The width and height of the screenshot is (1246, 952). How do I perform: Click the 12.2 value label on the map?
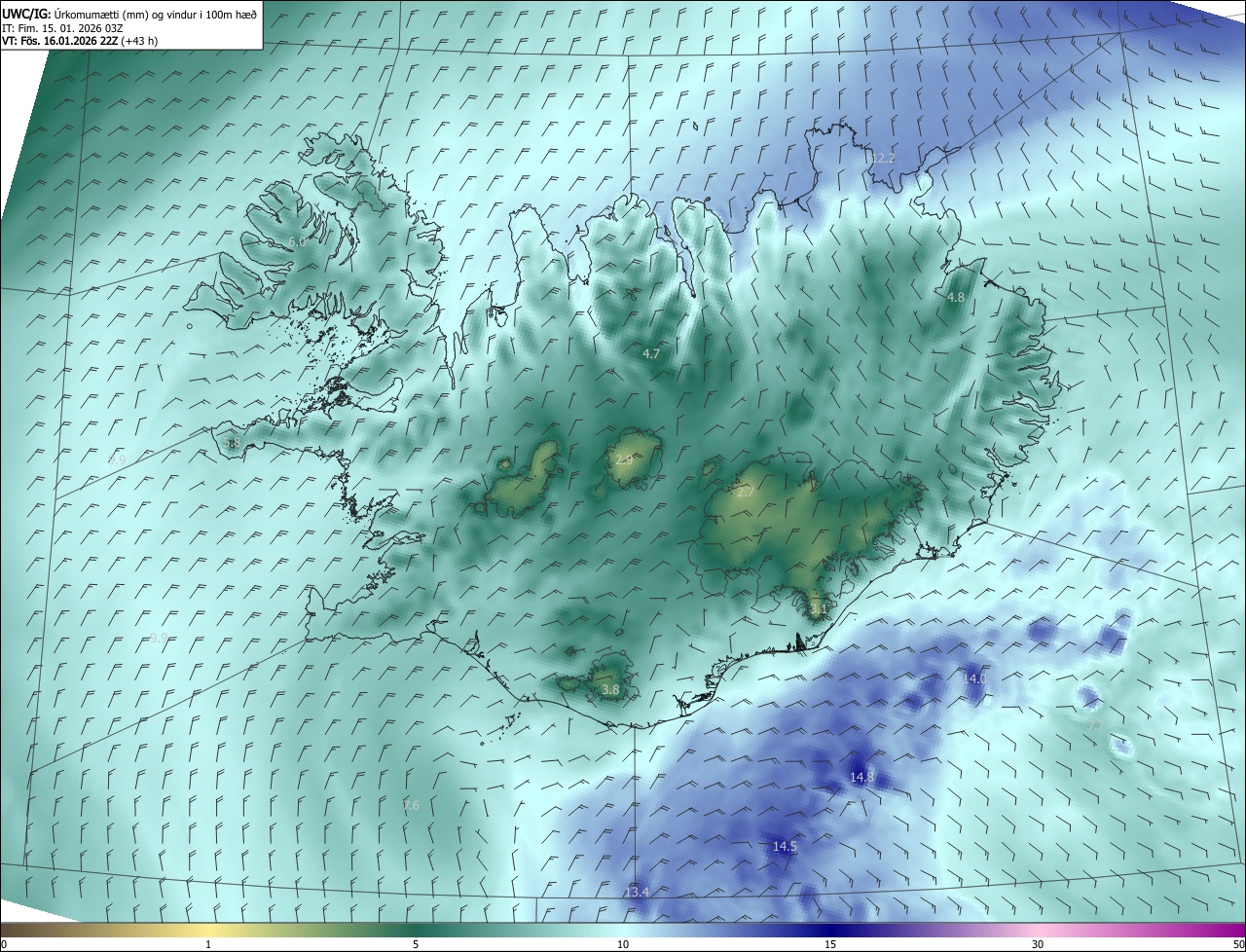[x=883, y=158]
